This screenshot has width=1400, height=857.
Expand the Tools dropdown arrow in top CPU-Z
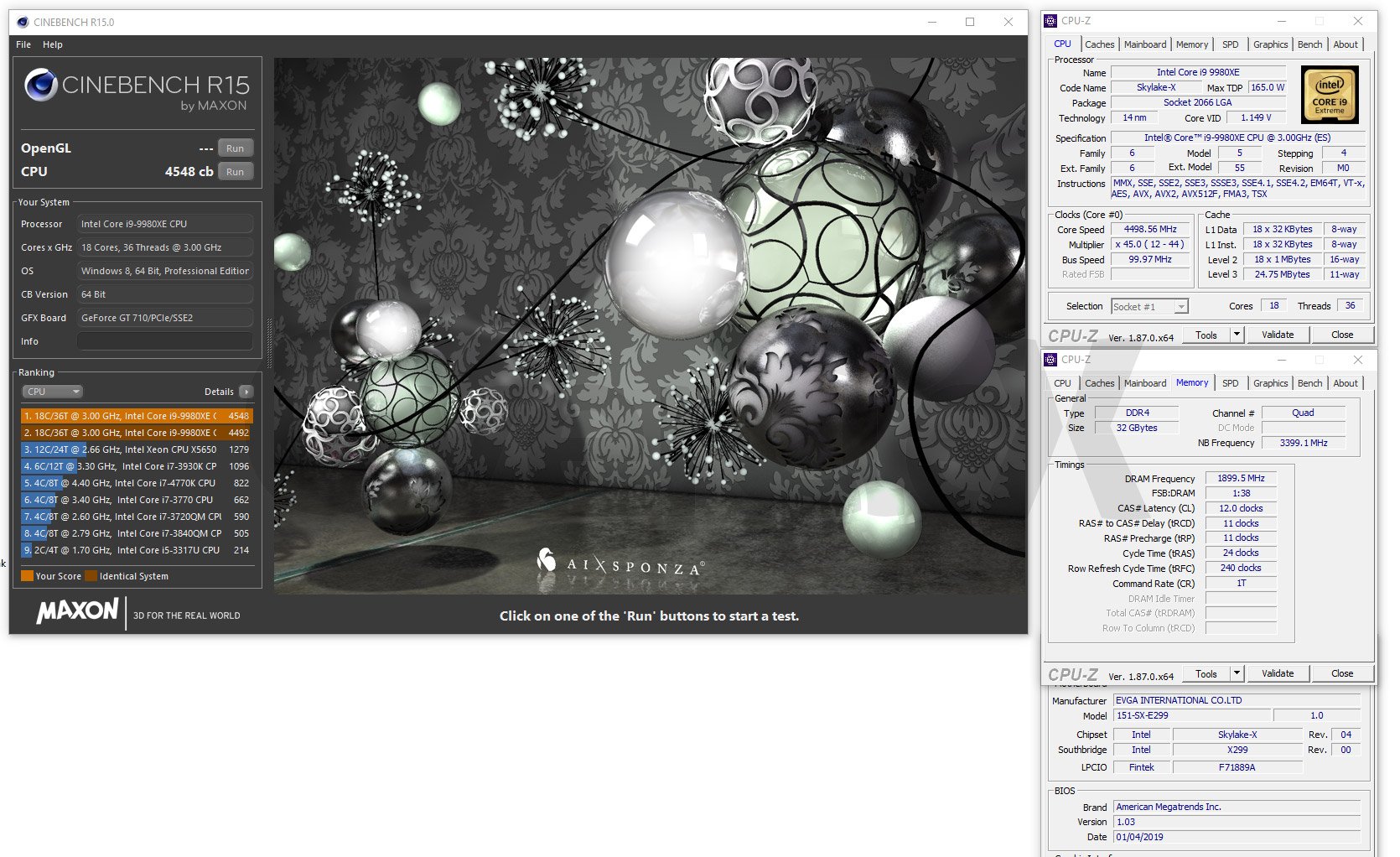pos(1237,335)
